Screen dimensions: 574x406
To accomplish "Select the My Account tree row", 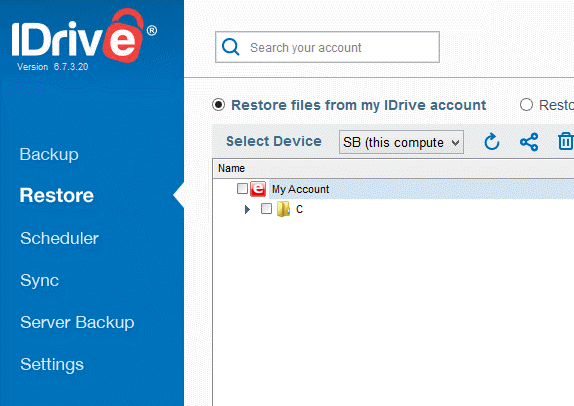I will (x=421, y=189).
